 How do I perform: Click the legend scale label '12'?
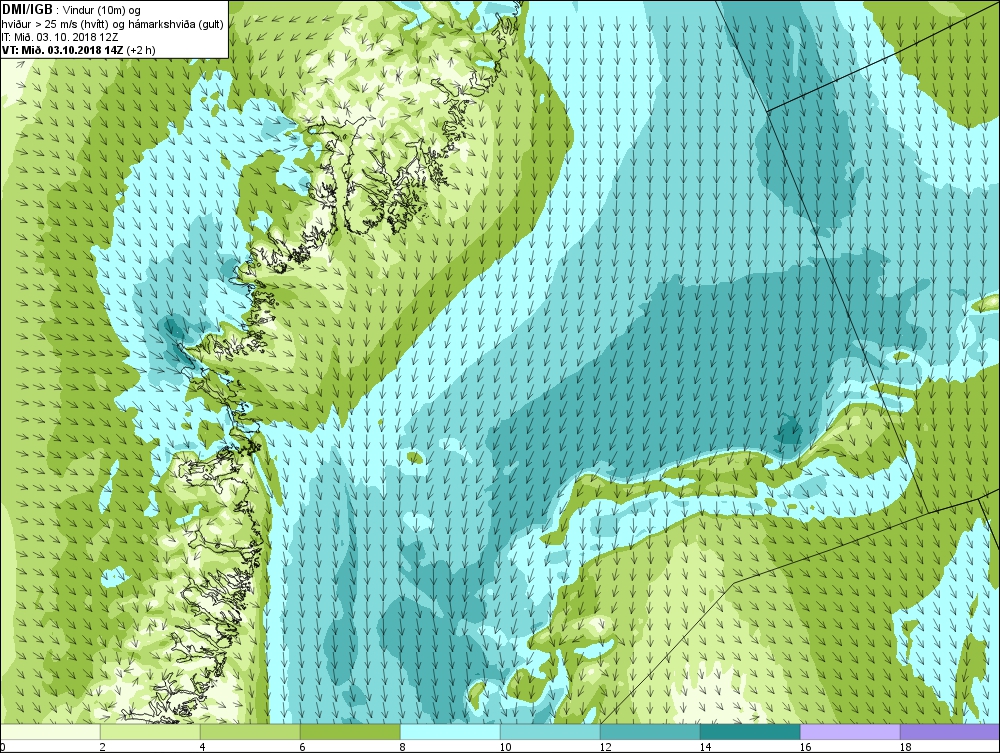click(605, 747)
